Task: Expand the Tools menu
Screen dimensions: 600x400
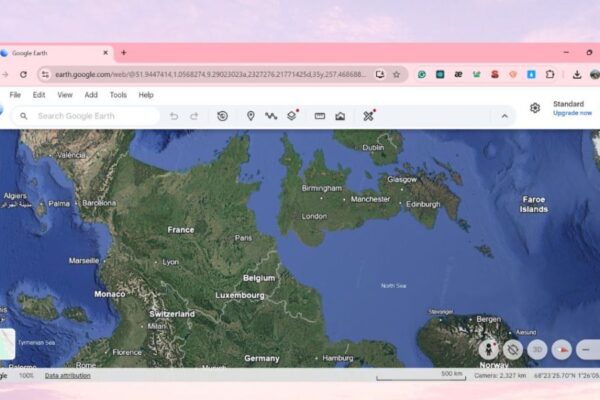Action: pyautogui.click(x=118, y=95)
